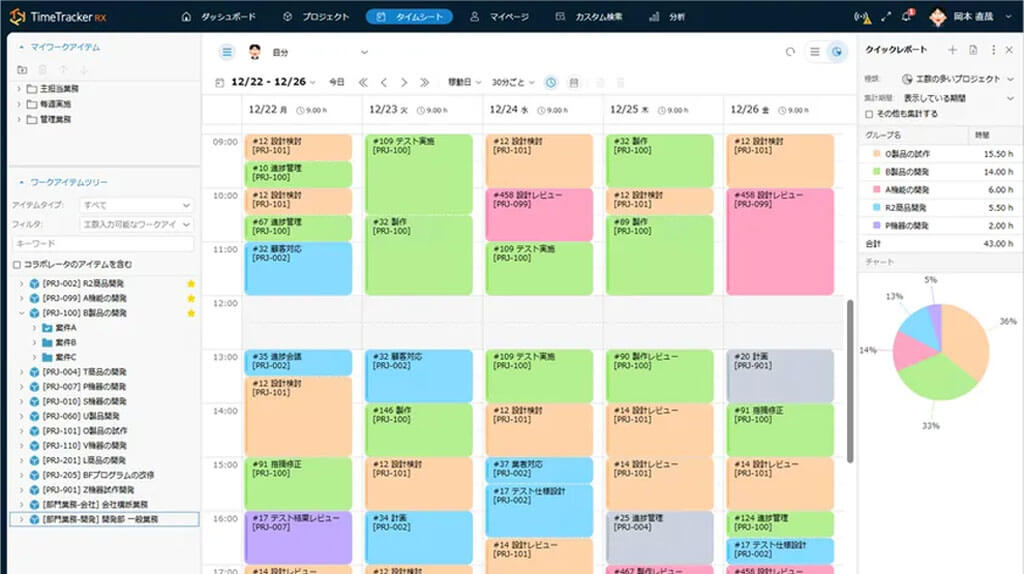
Task: Click the fullscreen expand arrows icon
Action: (886, 17)
